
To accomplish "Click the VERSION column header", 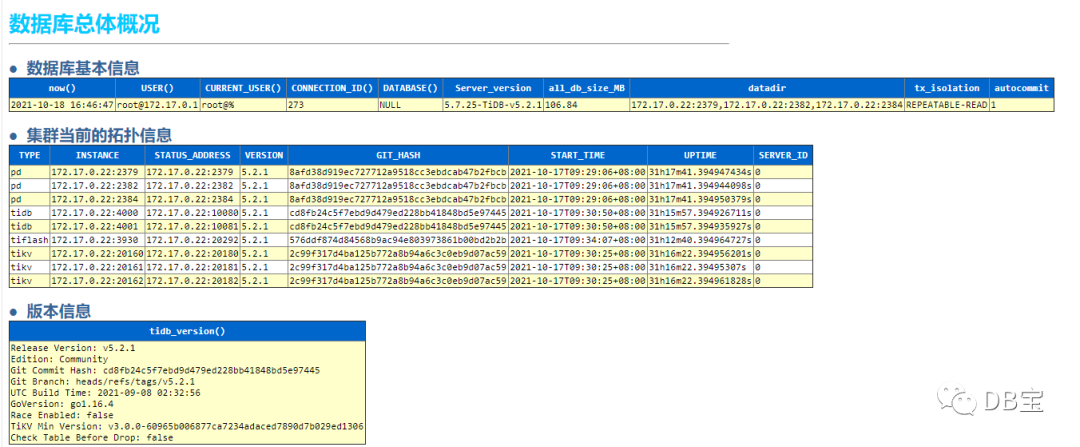I will pyautogui.click(x=264, y=155).
